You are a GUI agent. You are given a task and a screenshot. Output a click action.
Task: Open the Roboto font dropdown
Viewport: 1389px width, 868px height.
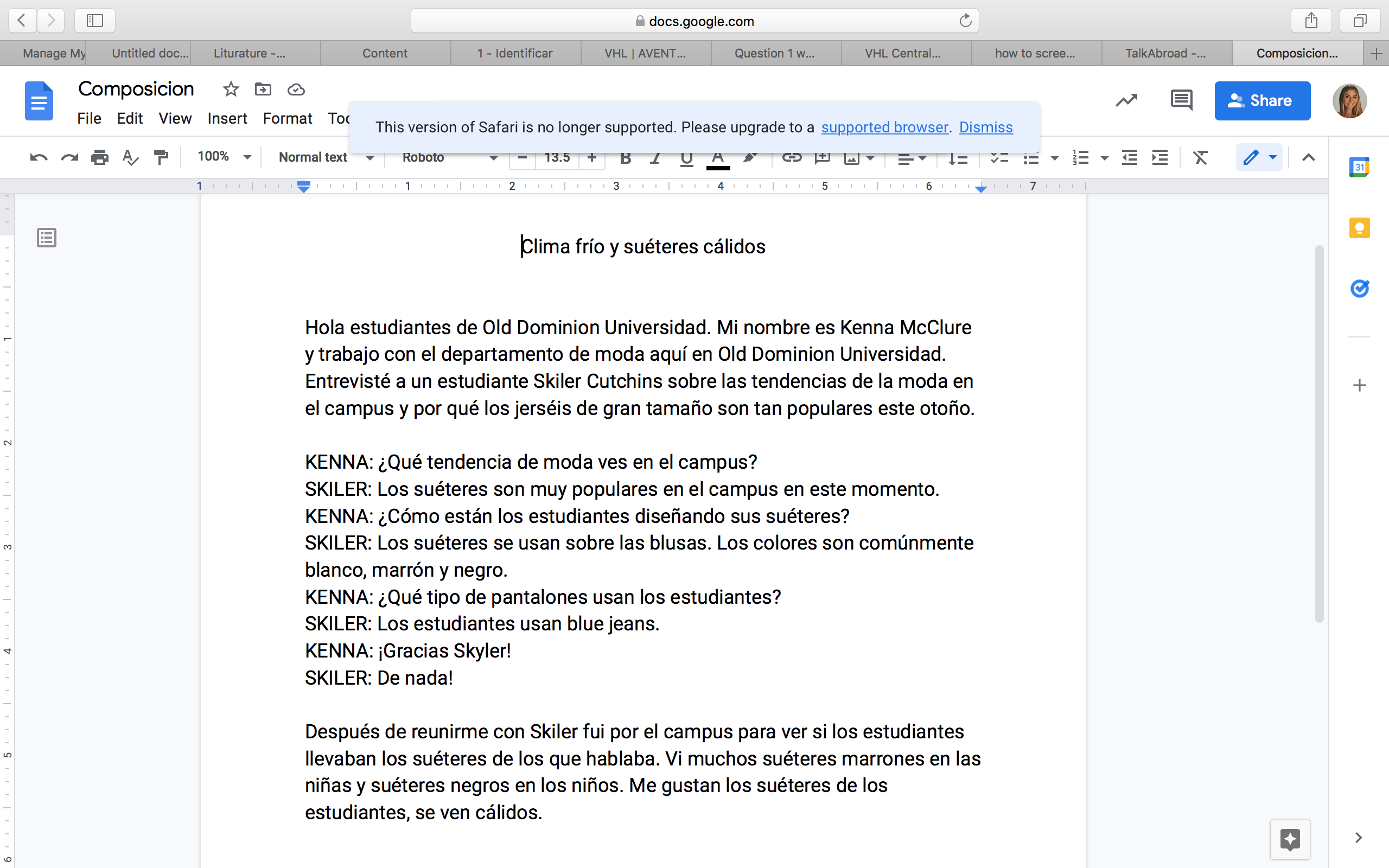tap(449, 157)
